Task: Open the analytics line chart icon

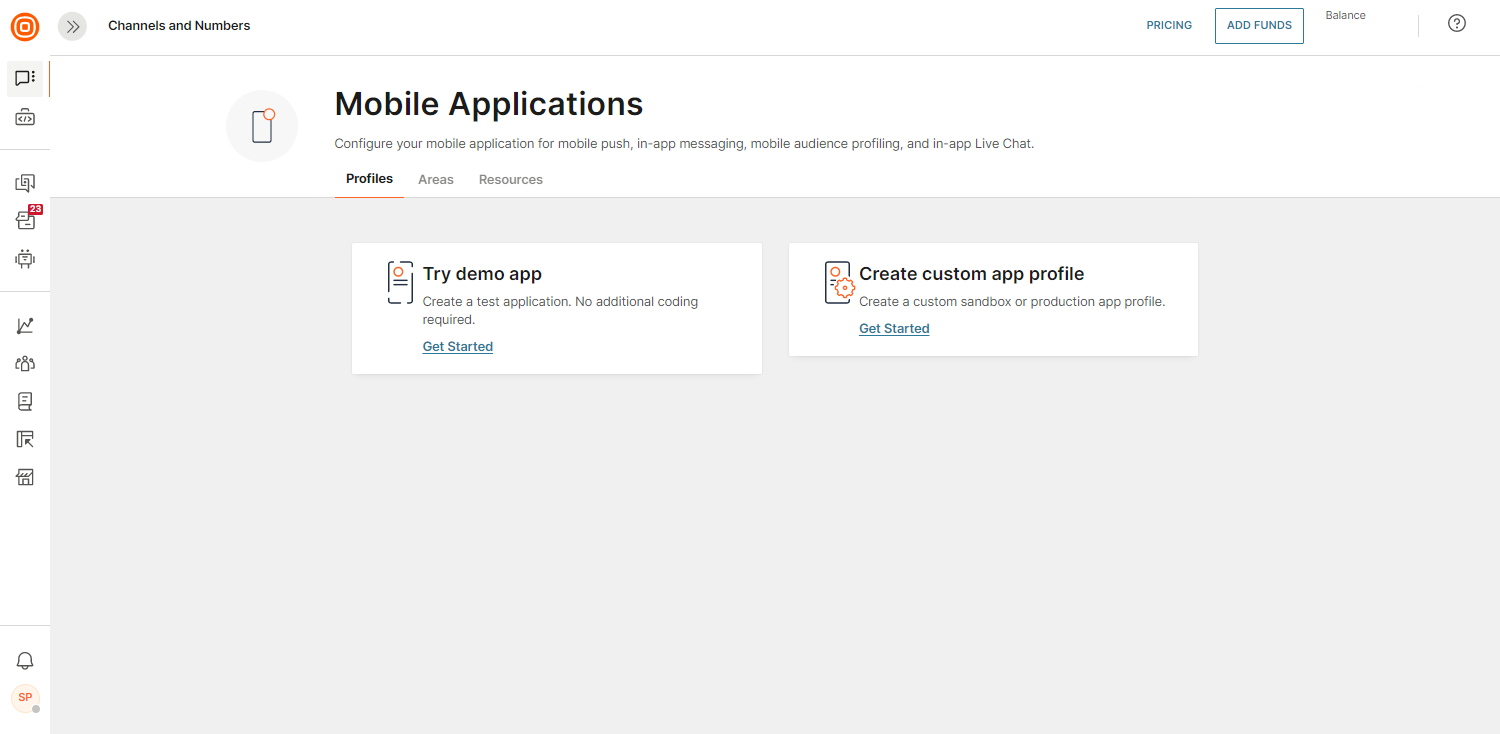Action: point(25,326)
